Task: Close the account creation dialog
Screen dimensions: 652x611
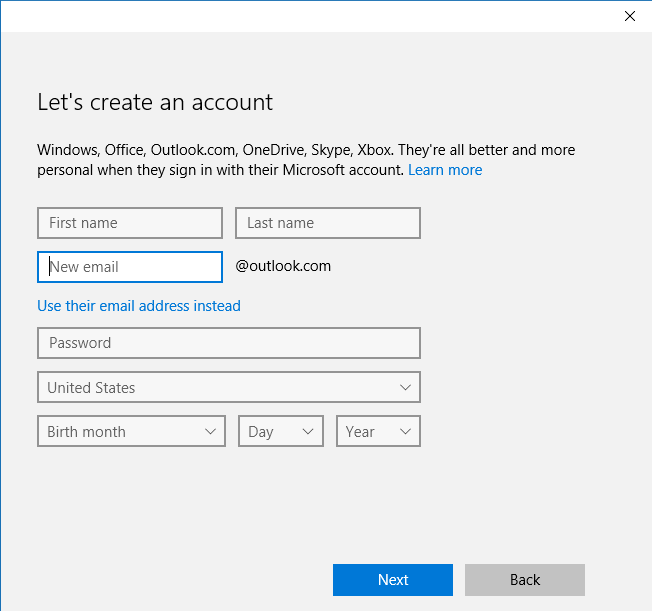Action: coord(630,16)
